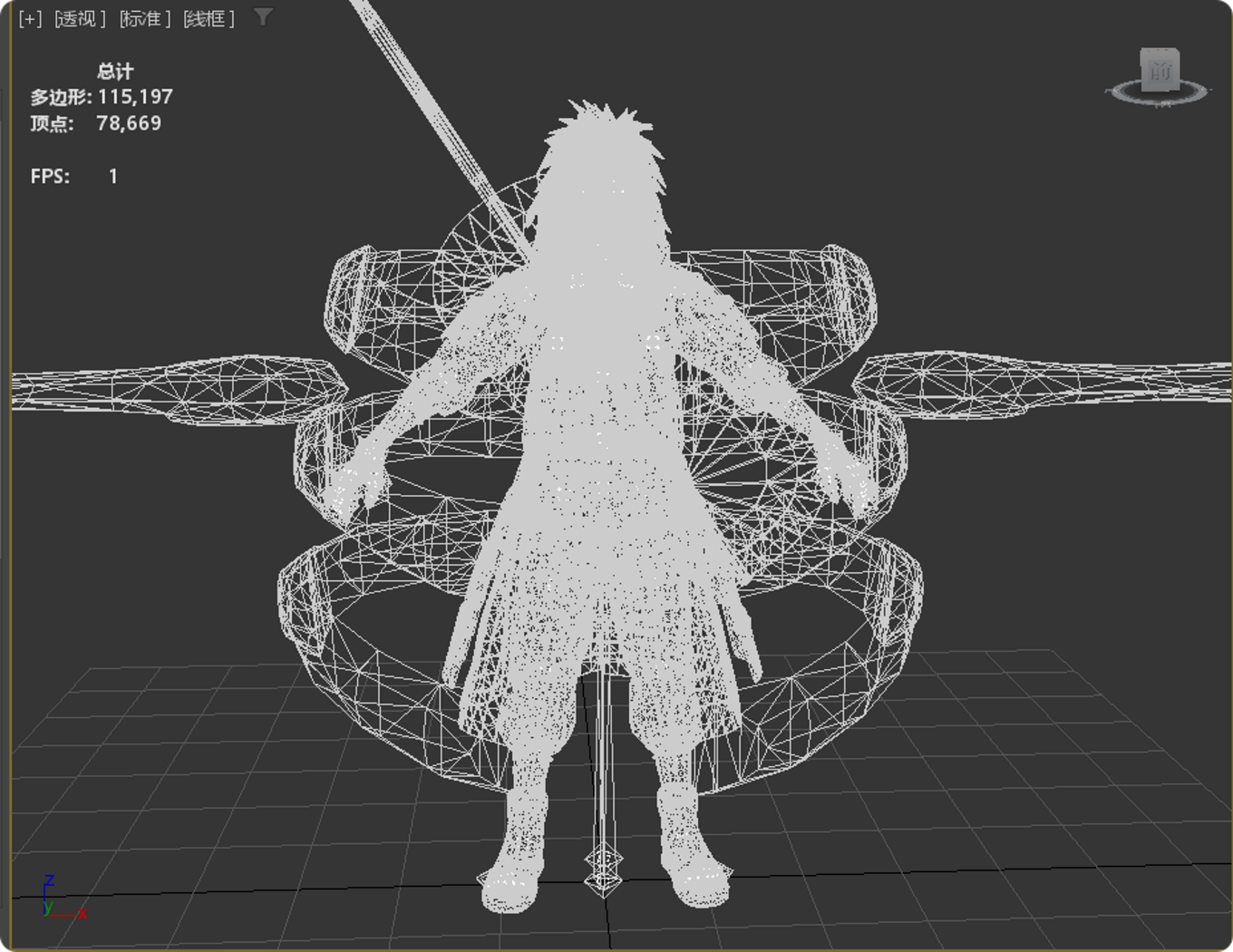Open the [+] viewport general menu
Viewport: 1233px width, 952px height.
[30, 18]
